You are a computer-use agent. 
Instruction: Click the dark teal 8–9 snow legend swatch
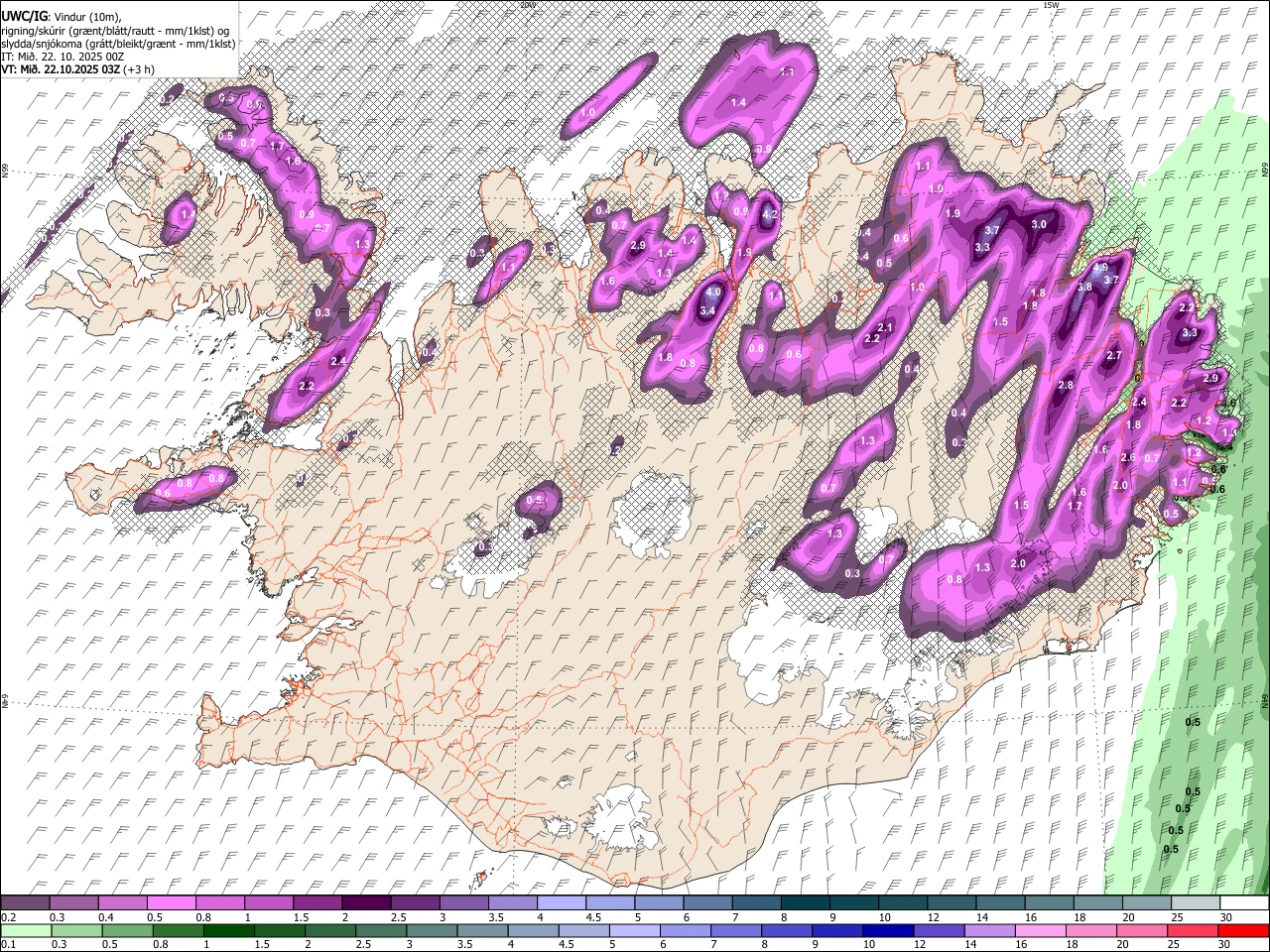[806, 902]
